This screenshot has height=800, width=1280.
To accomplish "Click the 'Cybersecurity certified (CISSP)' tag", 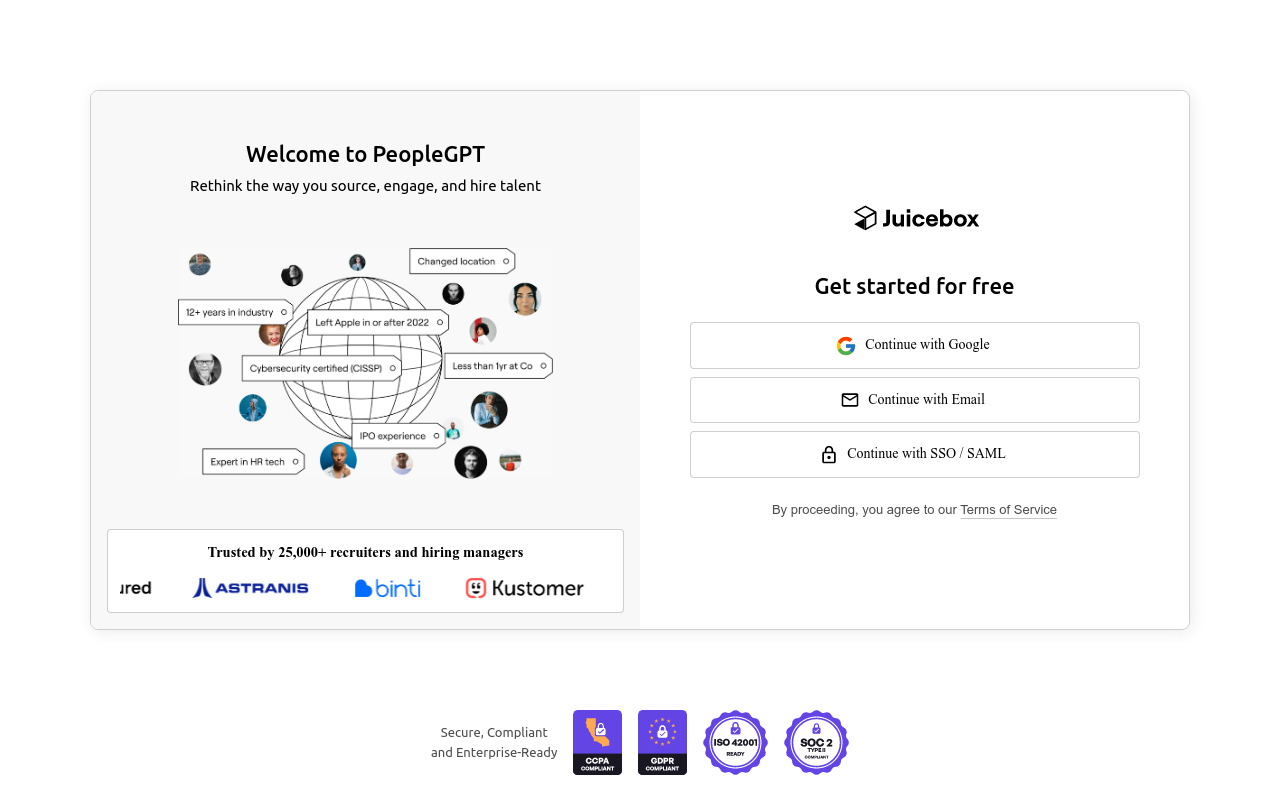I will [320, 368].
